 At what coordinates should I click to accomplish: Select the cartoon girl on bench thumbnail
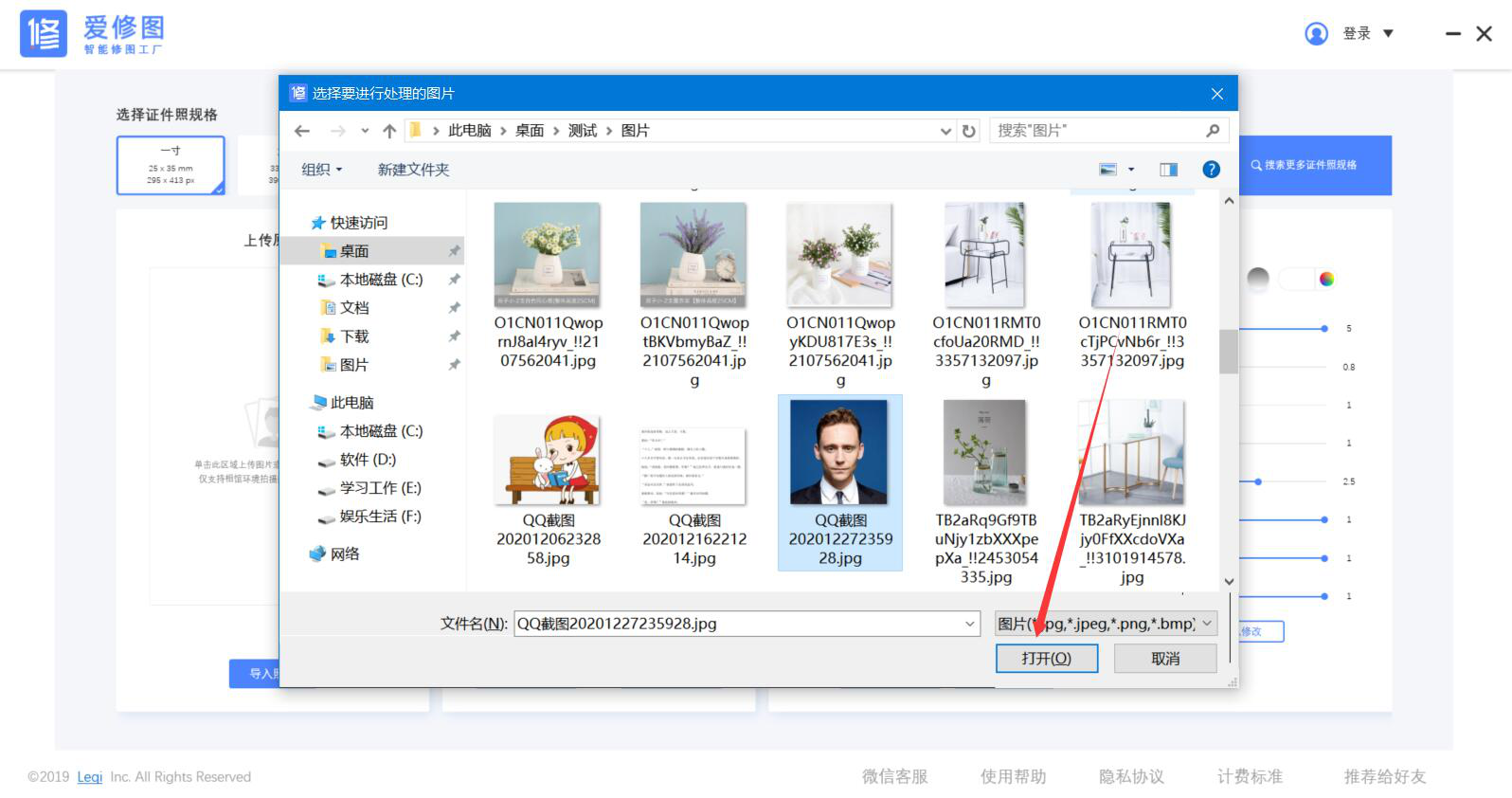coord(548,459)
